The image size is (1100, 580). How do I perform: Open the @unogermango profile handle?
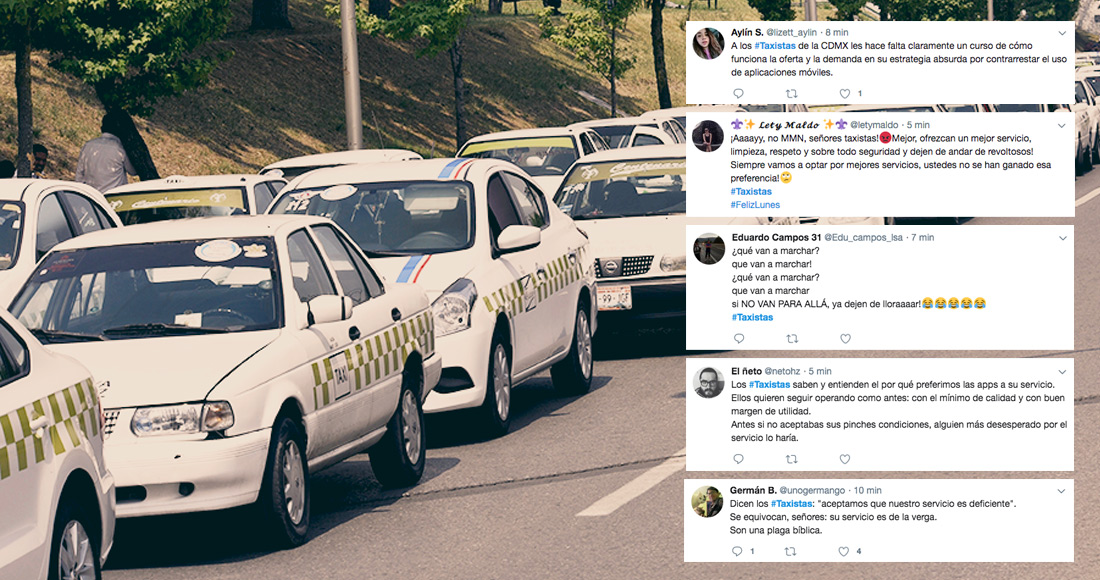pyautogui.click(x=812, y=490)
